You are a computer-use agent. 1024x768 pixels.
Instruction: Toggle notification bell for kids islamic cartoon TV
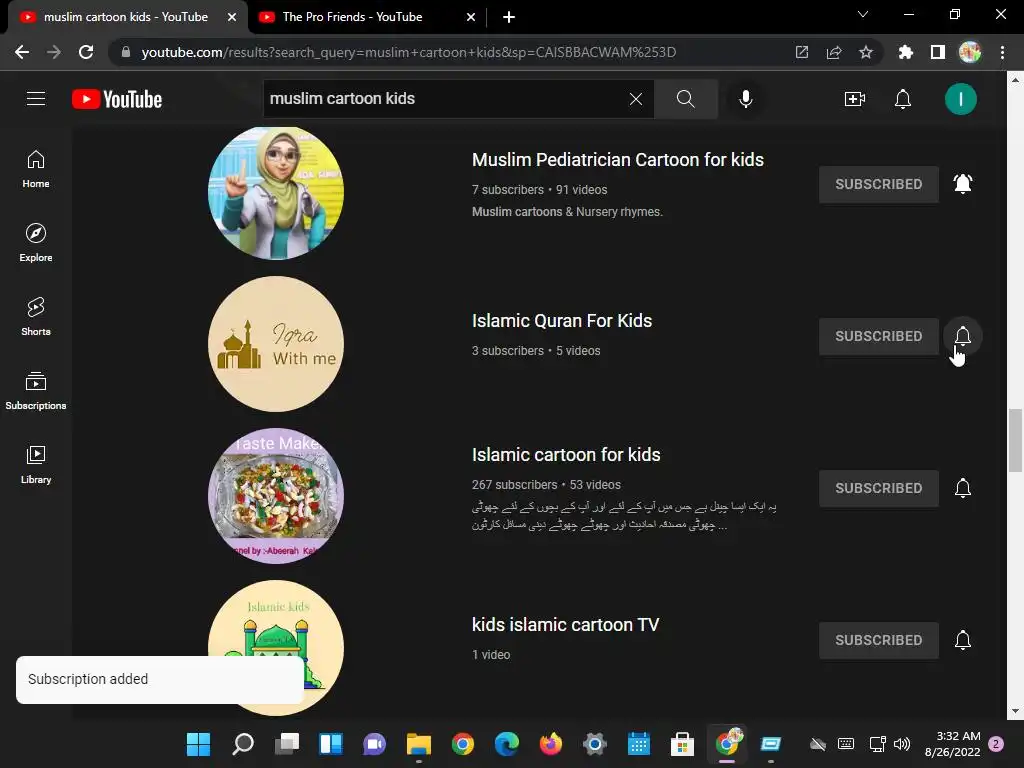point(963,640)
